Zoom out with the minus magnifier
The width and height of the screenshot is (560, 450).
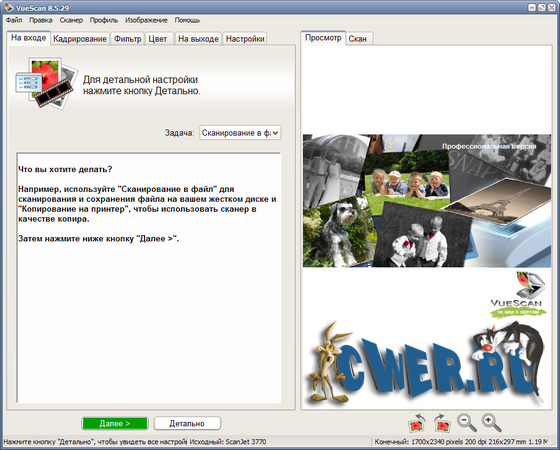(467, 422)
